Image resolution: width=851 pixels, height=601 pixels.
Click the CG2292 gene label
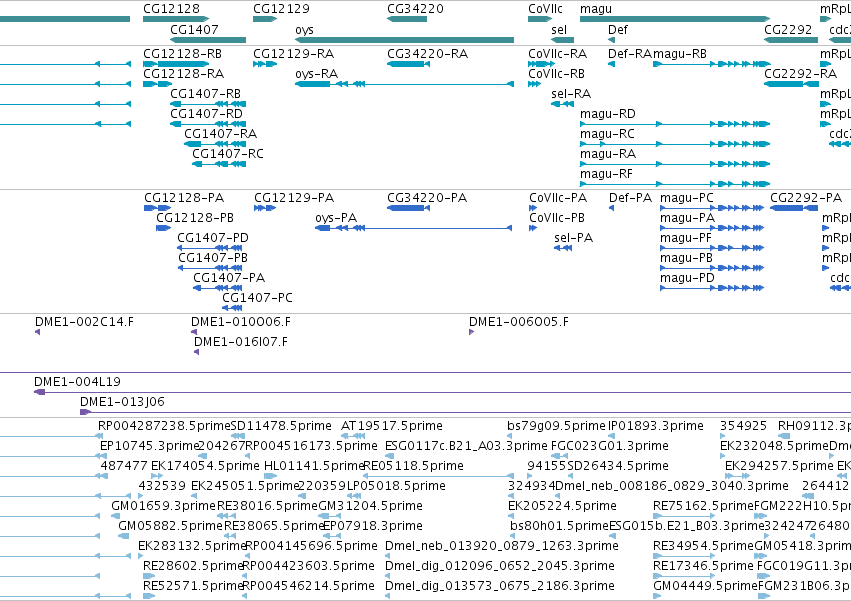(788, 30)
